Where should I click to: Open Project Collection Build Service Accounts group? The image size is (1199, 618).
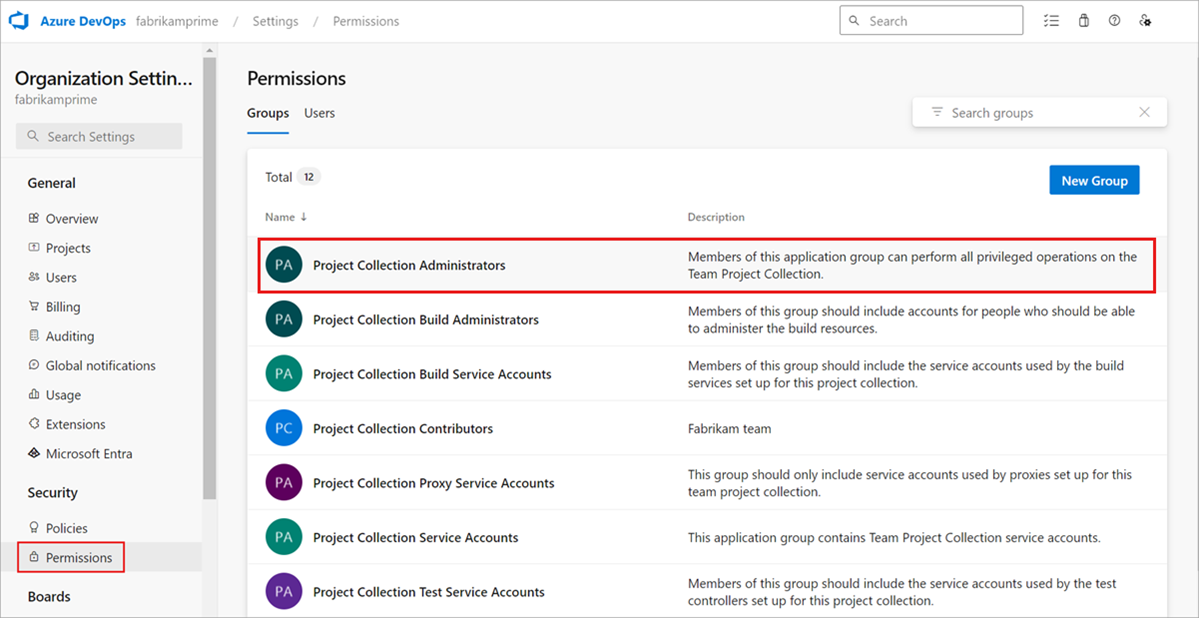pyautogui.click(x=432, y=374)
